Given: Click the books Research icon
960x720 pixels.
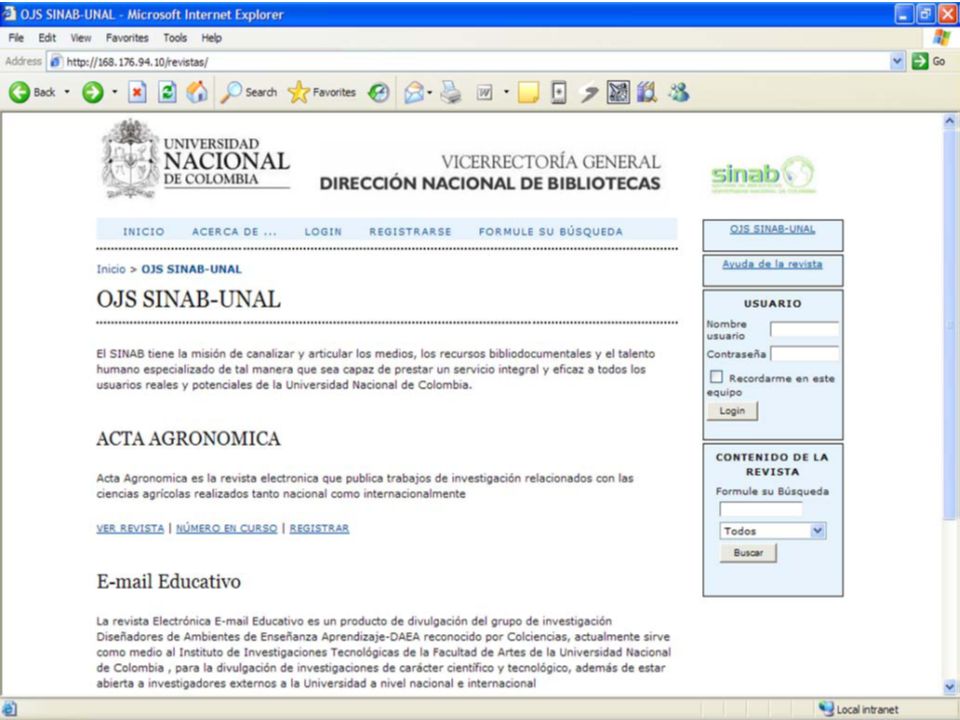Looking at the screenshot, I should click(647, 92).
